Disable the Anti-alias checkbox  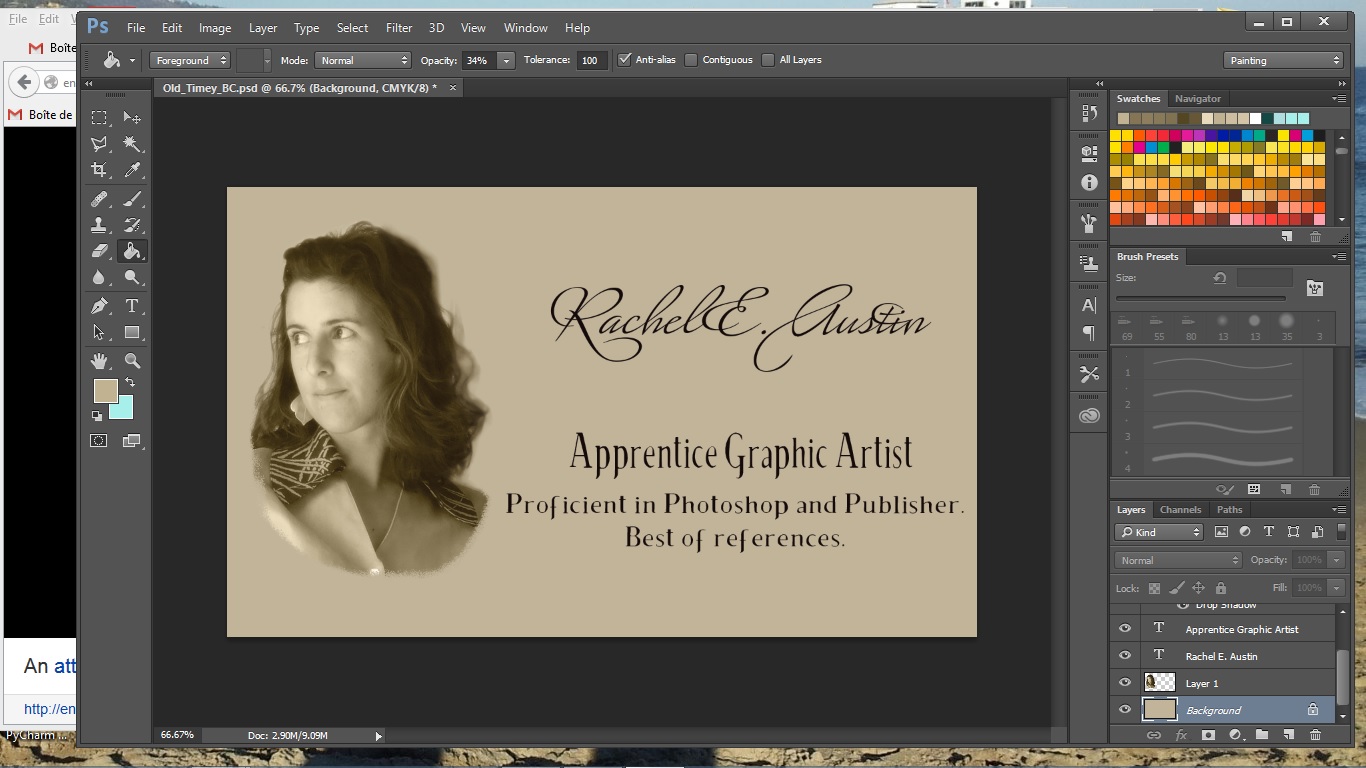pos(625,60)
